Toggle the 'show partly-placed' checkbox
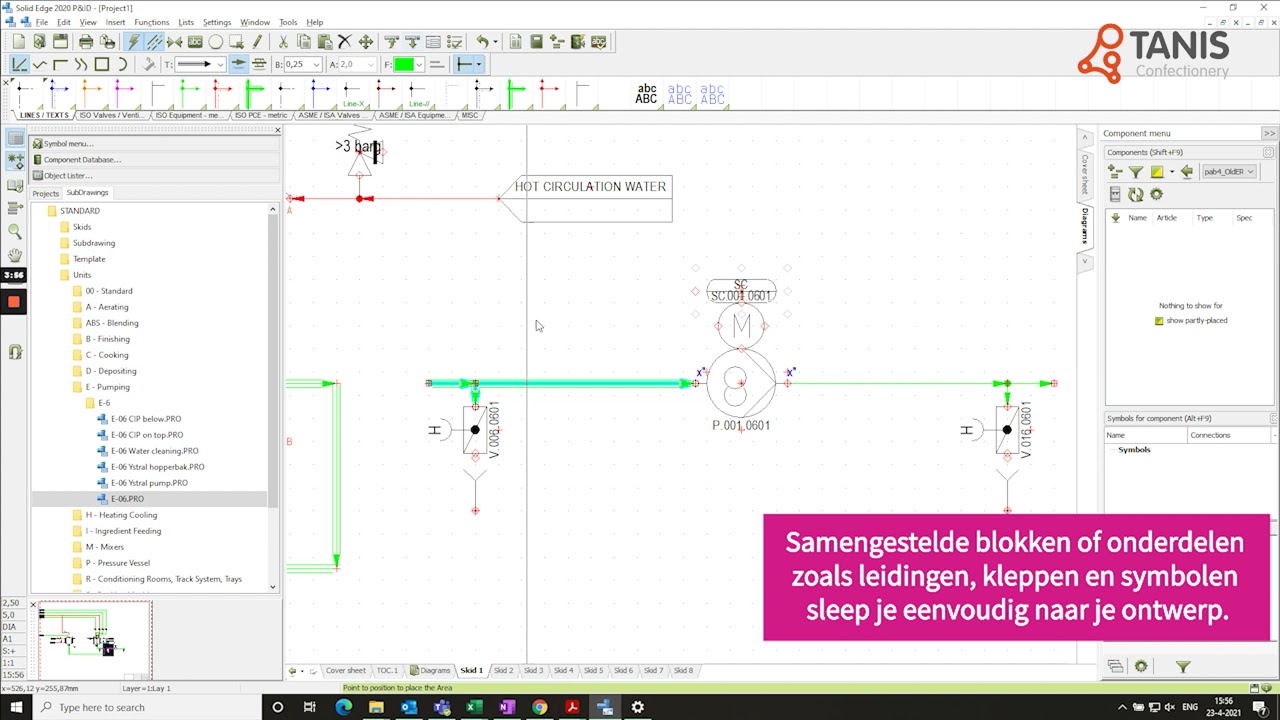The width and height of the screenshot is (1280, 720). point(1159,321)
